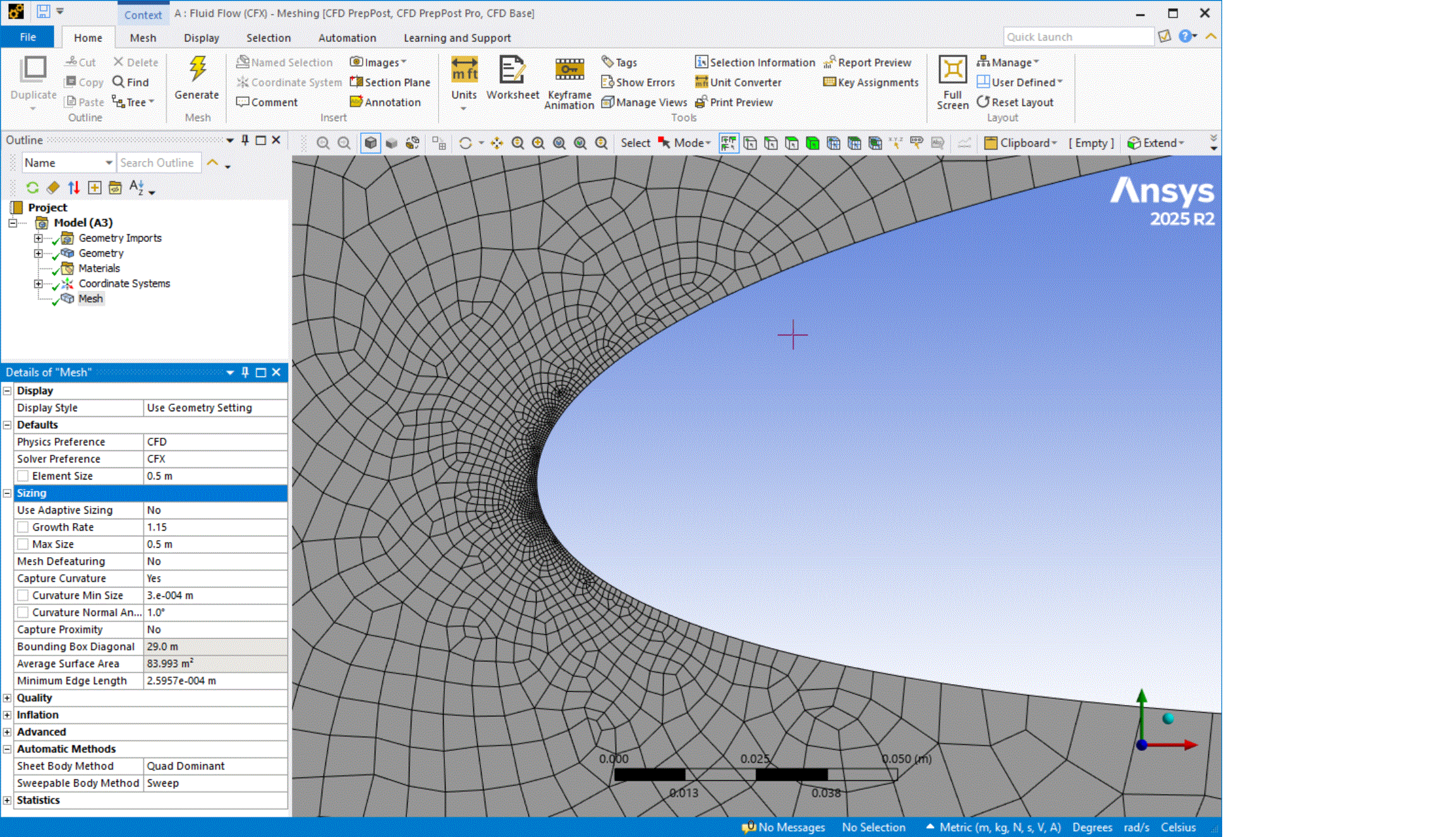This screenshot has width=1456, height=837.
Task: Click Reset Layout
Action: pyautogui.click(x=1015, y=102)
